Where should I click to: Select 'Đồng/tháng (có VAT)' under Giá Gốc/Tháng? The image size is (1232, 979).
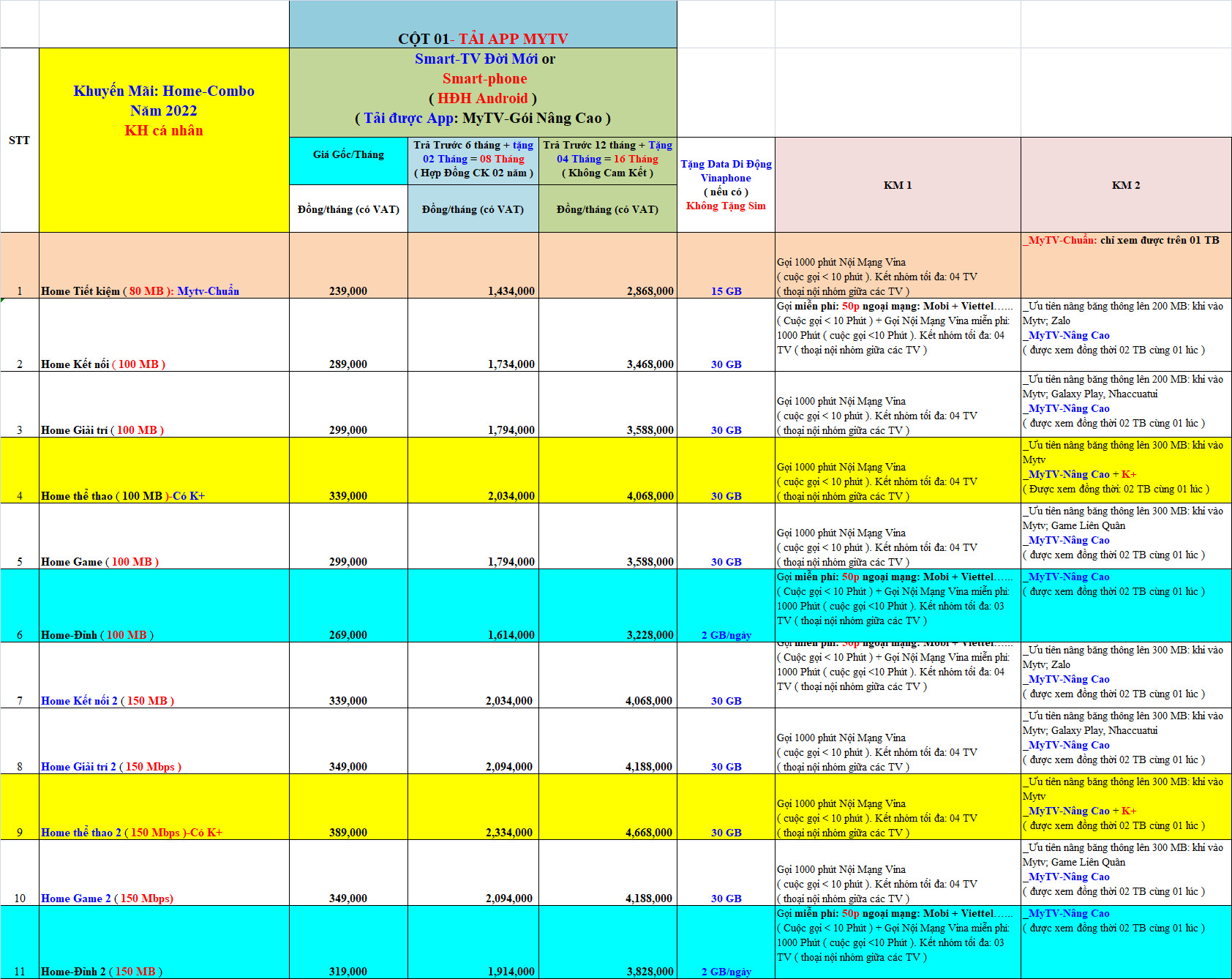348,209
